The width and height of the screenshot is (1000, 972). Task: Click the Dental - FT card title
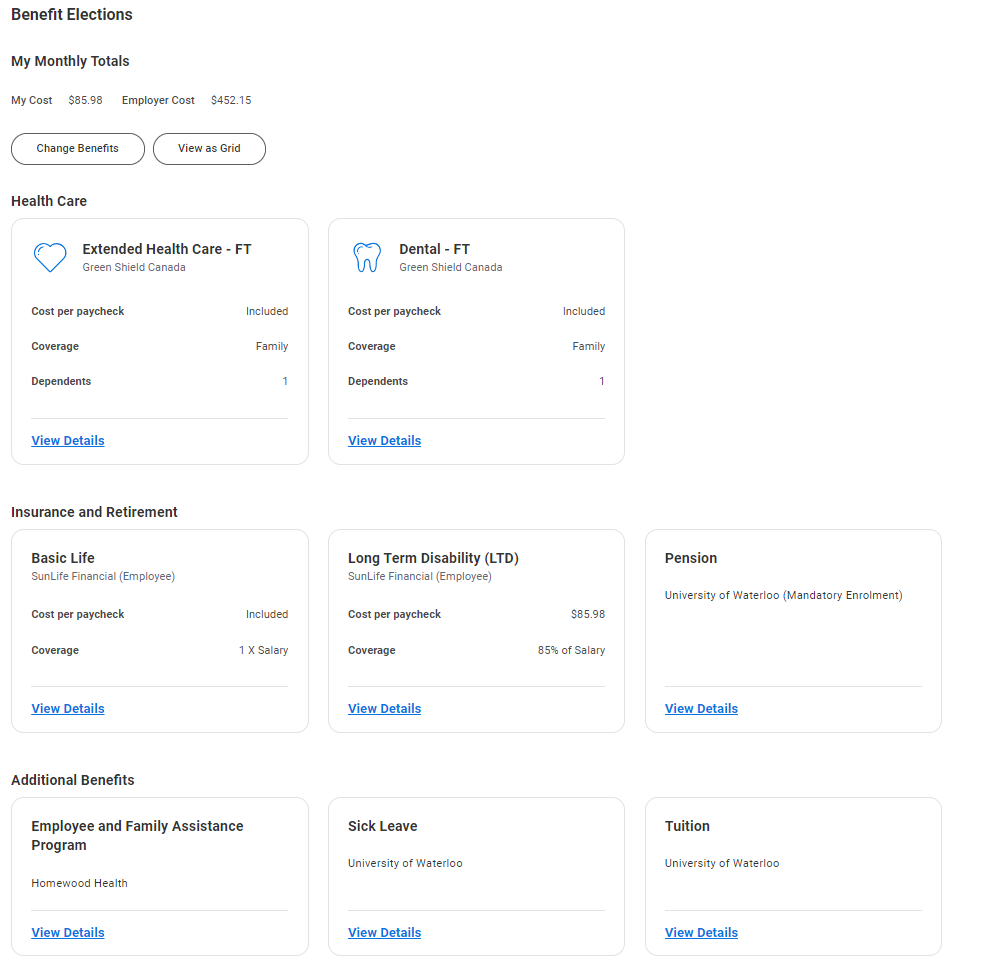coord(434,249)
